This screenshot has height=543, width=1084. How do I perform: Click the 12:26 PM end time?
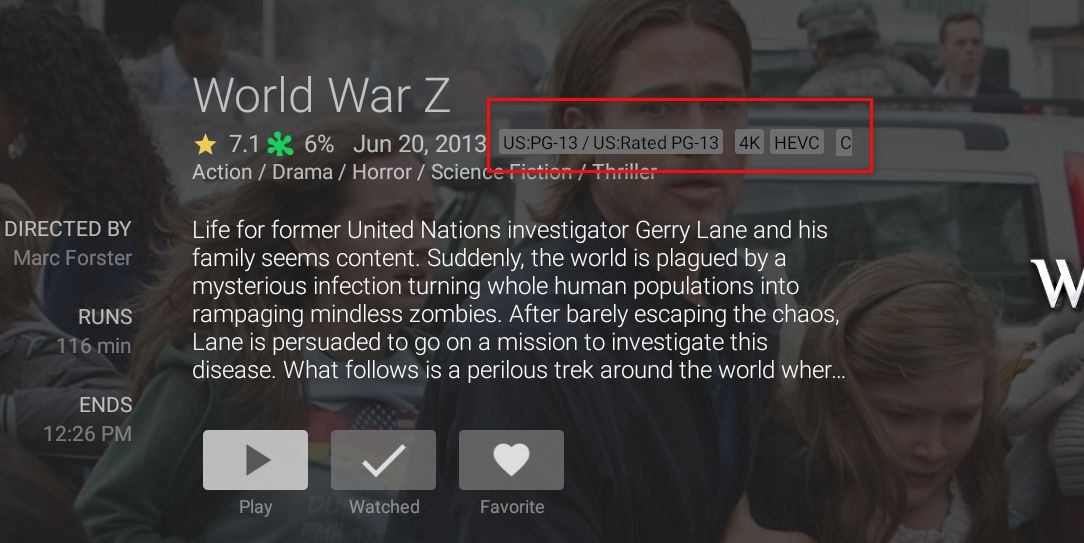click(x=87, y=434)
